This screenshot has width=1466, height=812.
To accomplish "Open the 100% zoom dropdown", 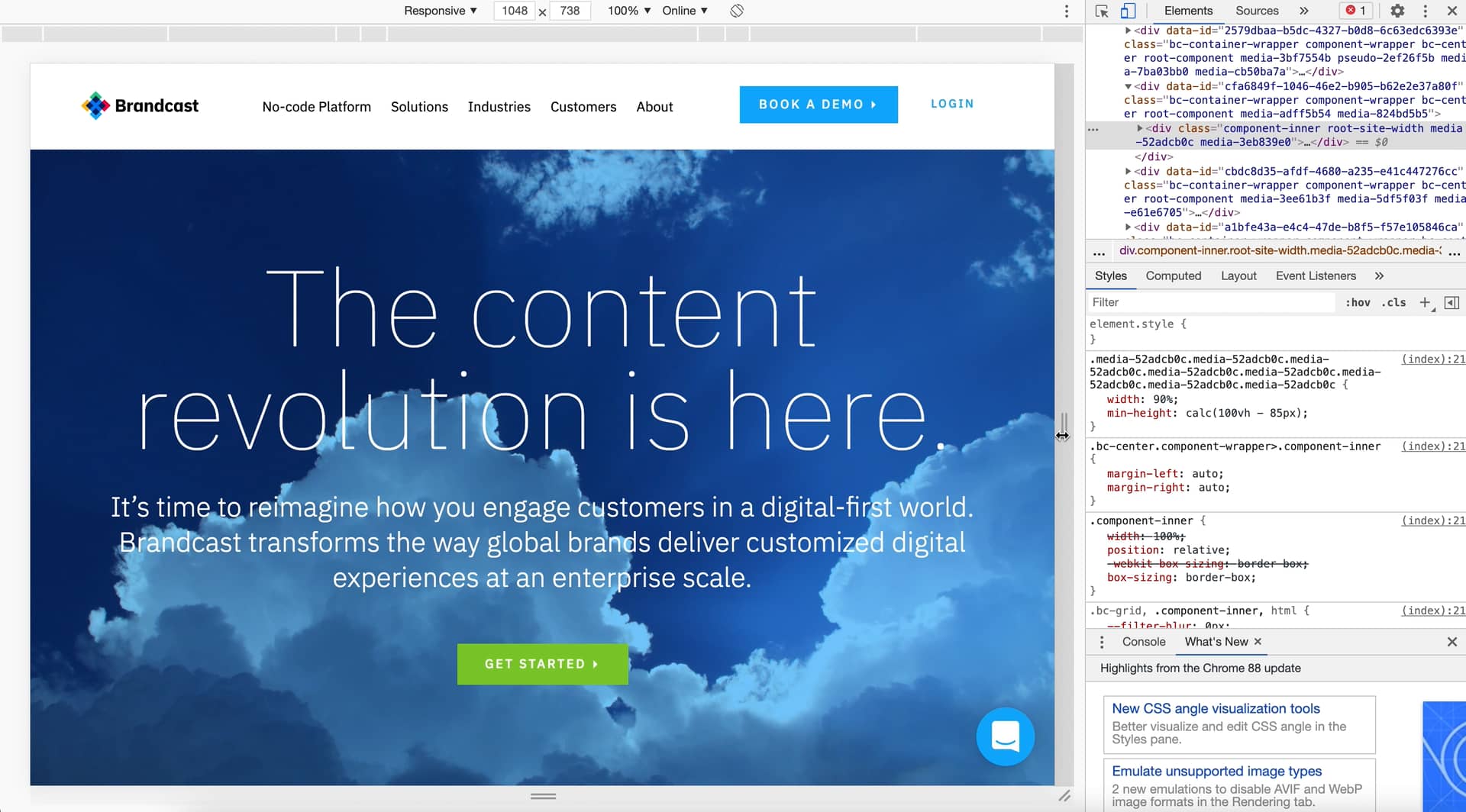I will (629, 11).
